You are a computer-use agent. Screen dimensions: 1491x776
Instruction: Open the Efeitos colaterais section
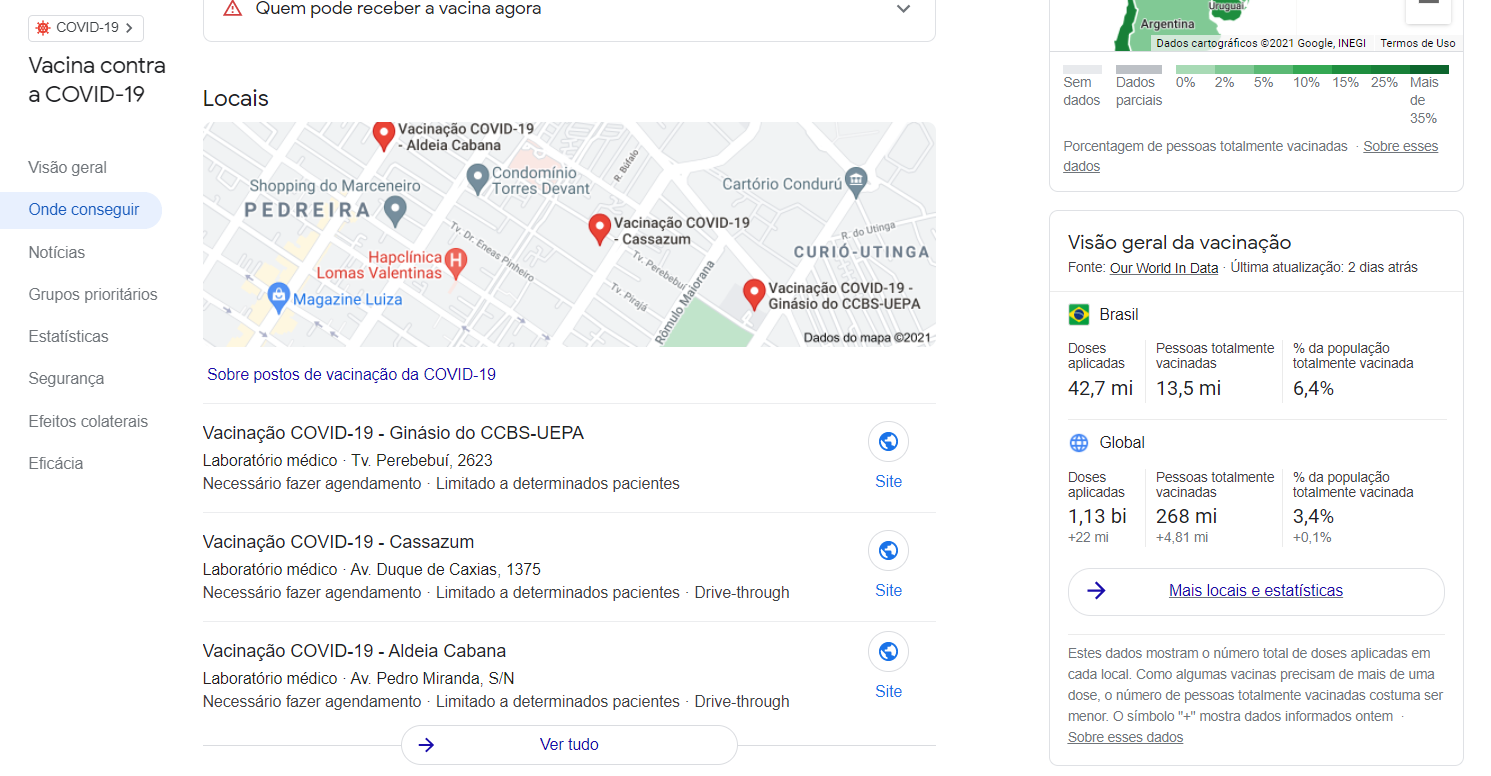88,422
